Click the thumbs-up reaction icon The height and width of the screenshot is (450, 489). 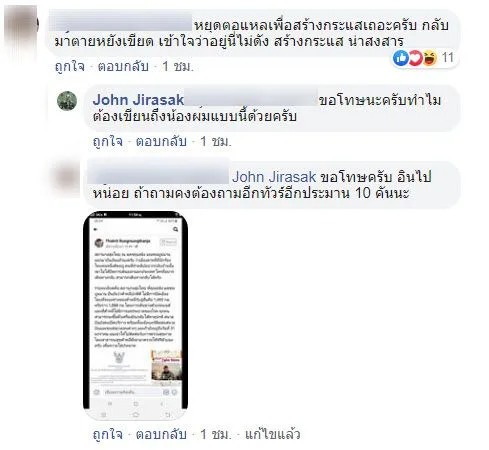point(400,58)
